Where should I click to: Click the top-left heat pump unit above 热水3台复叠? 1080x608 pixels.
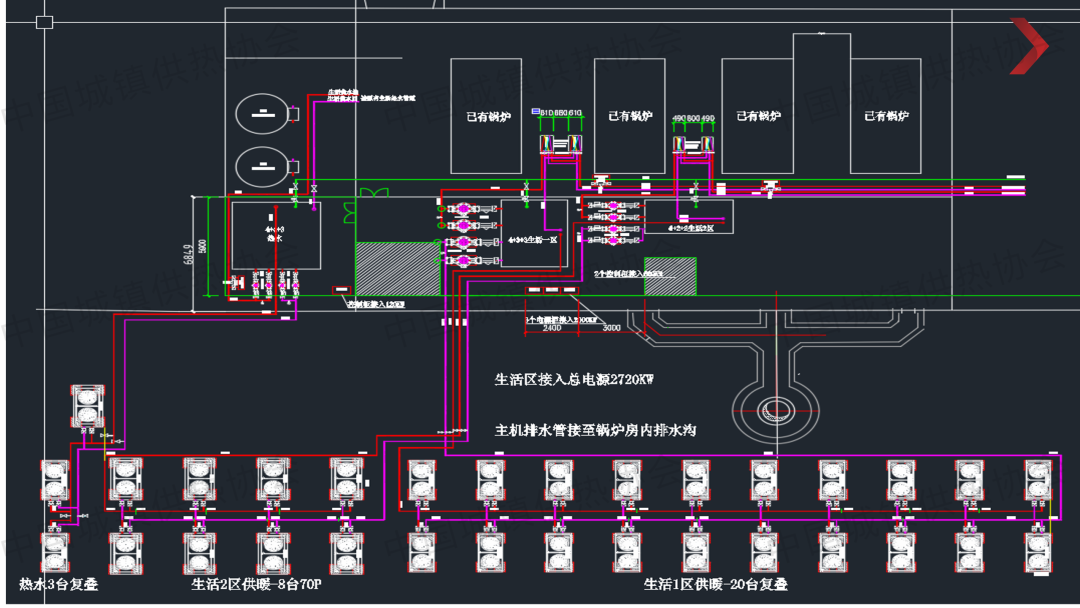[x=88, y=405]
